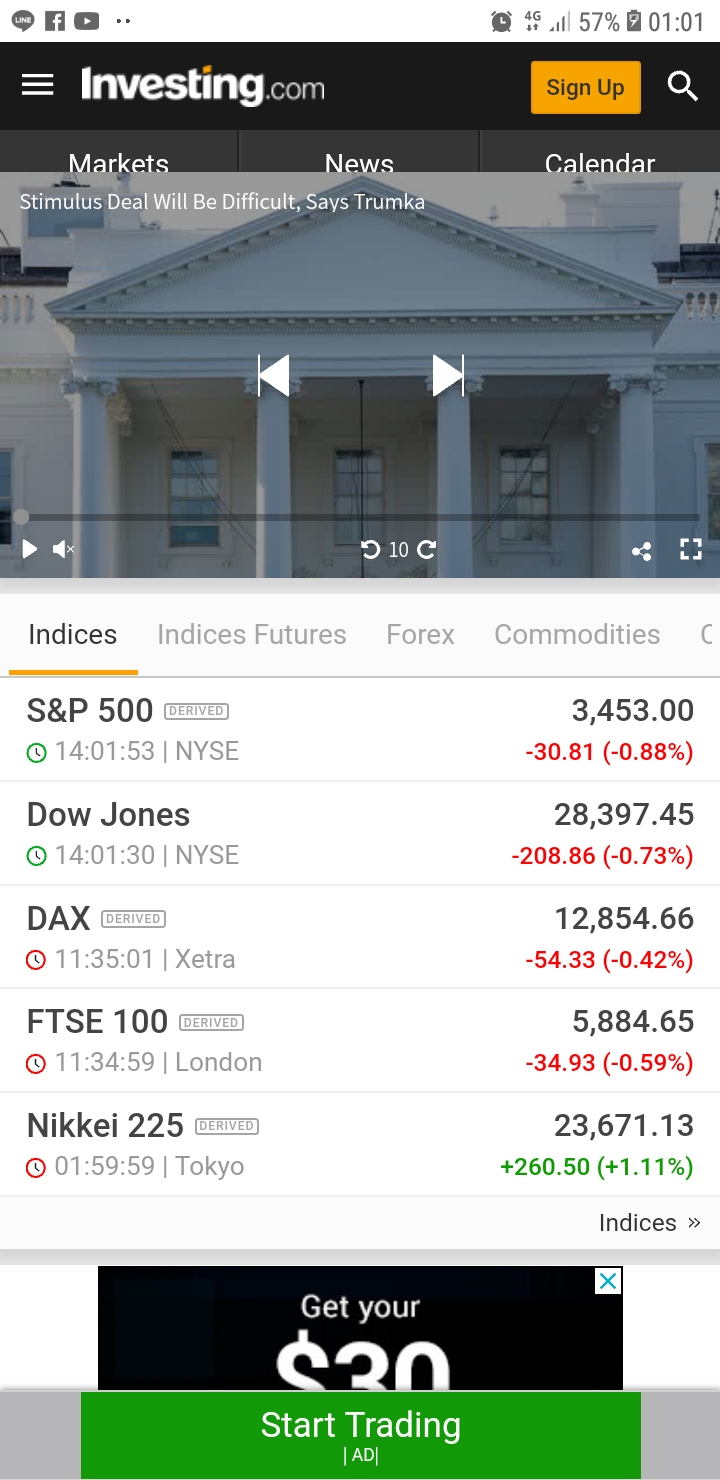Play the stimulus deal video

click(x=29, y=549)
